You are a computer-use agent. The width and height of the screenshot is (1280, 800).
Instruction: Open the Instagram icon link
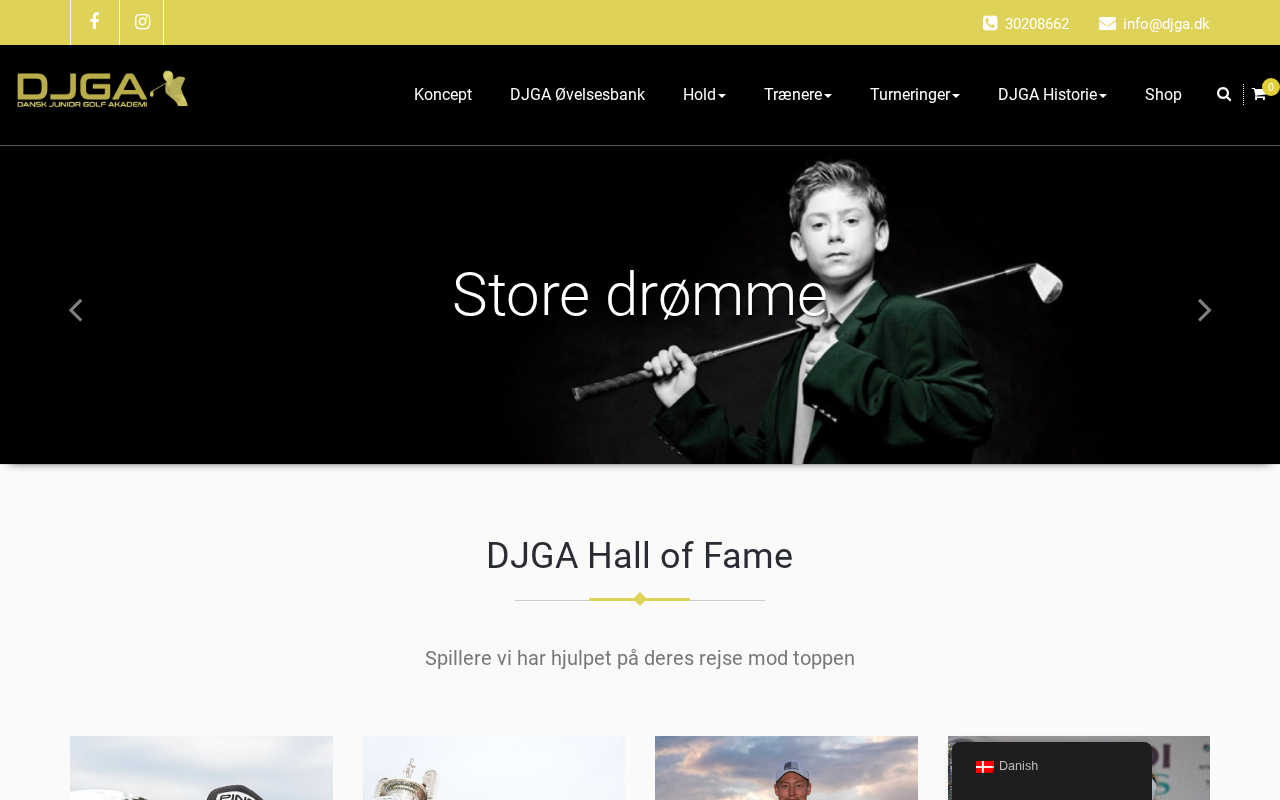[142, 22]
